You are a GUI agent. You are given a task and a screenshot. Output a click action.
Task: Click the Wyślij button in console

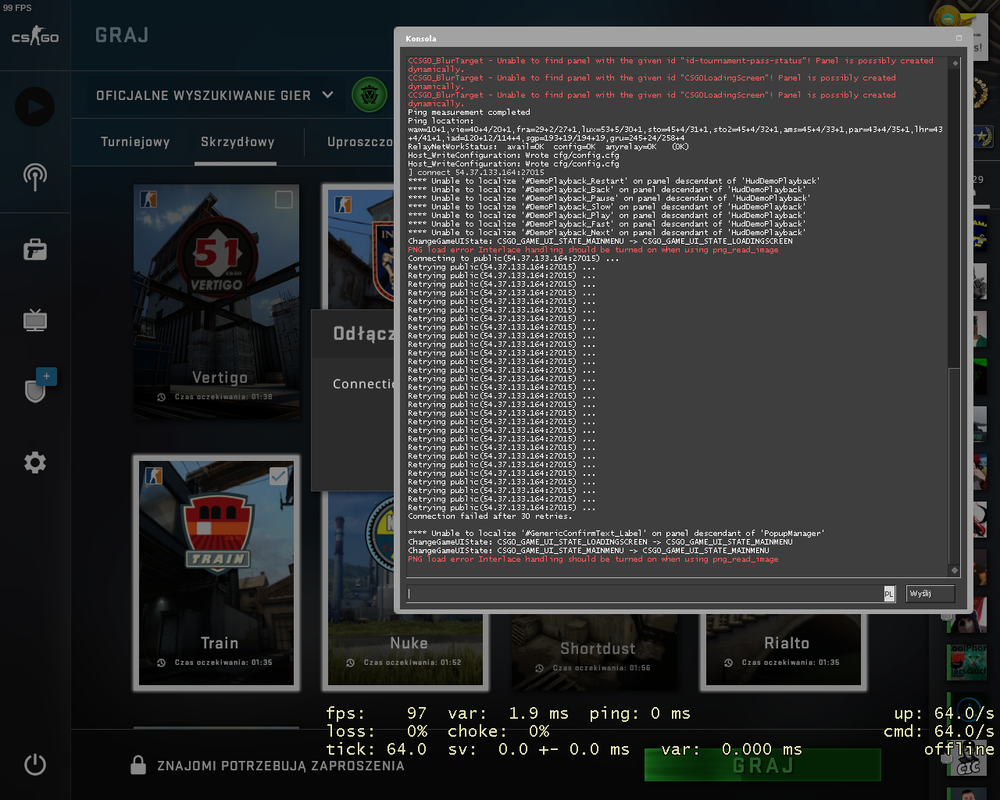[930, 594]
